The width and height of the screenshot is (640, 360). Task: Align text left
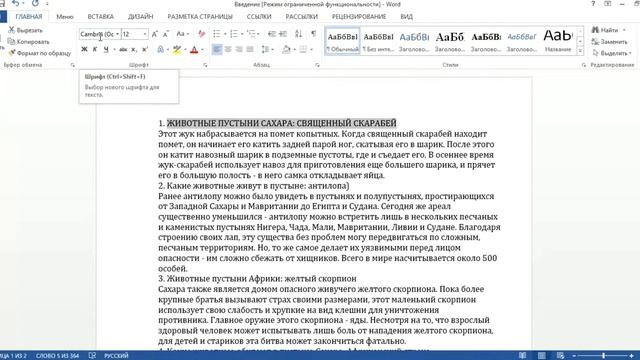tap(217, 49)
